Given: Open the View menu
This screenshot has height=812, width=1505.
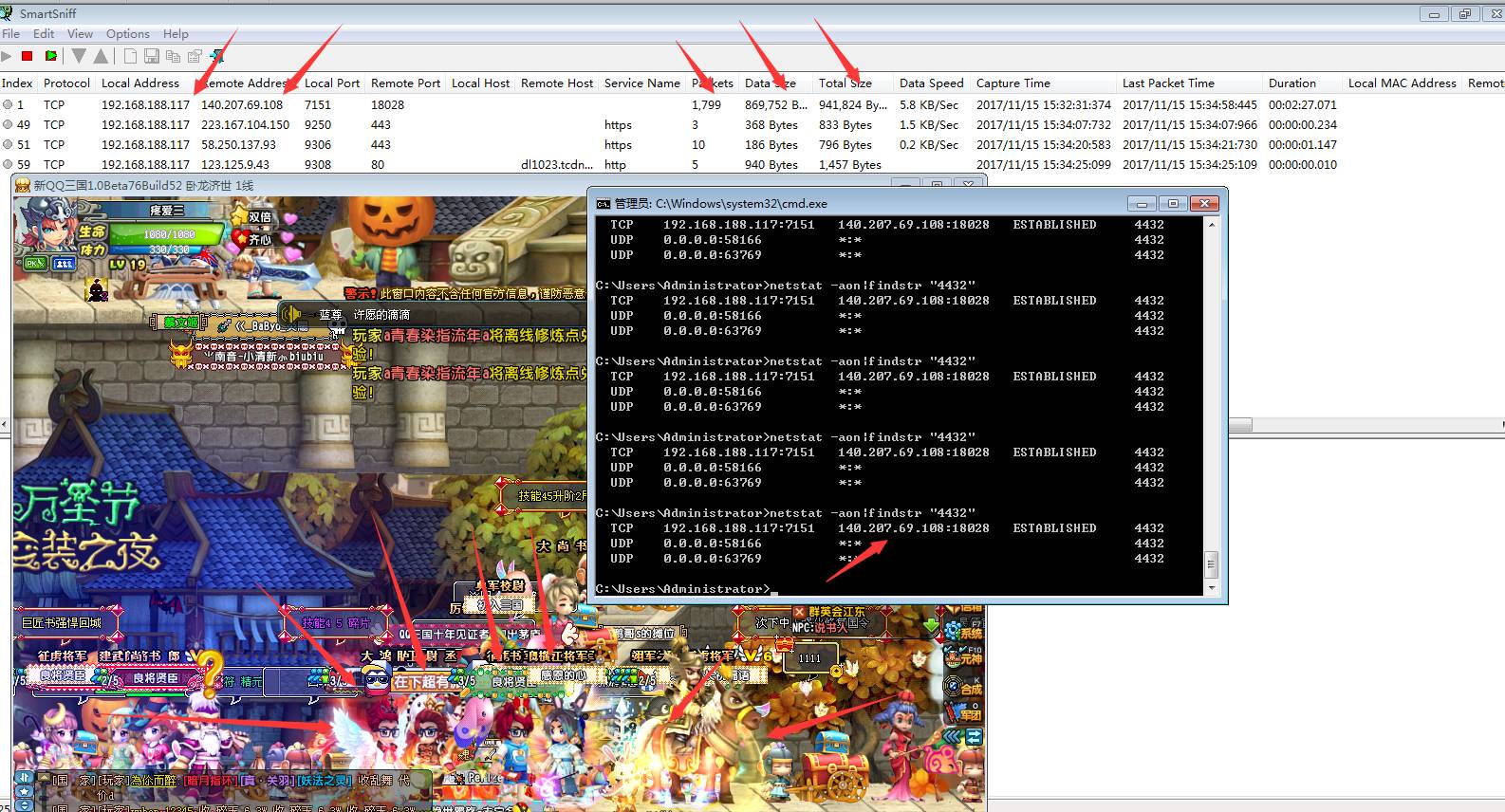Looking at the screenshot, I should [80, 33].
